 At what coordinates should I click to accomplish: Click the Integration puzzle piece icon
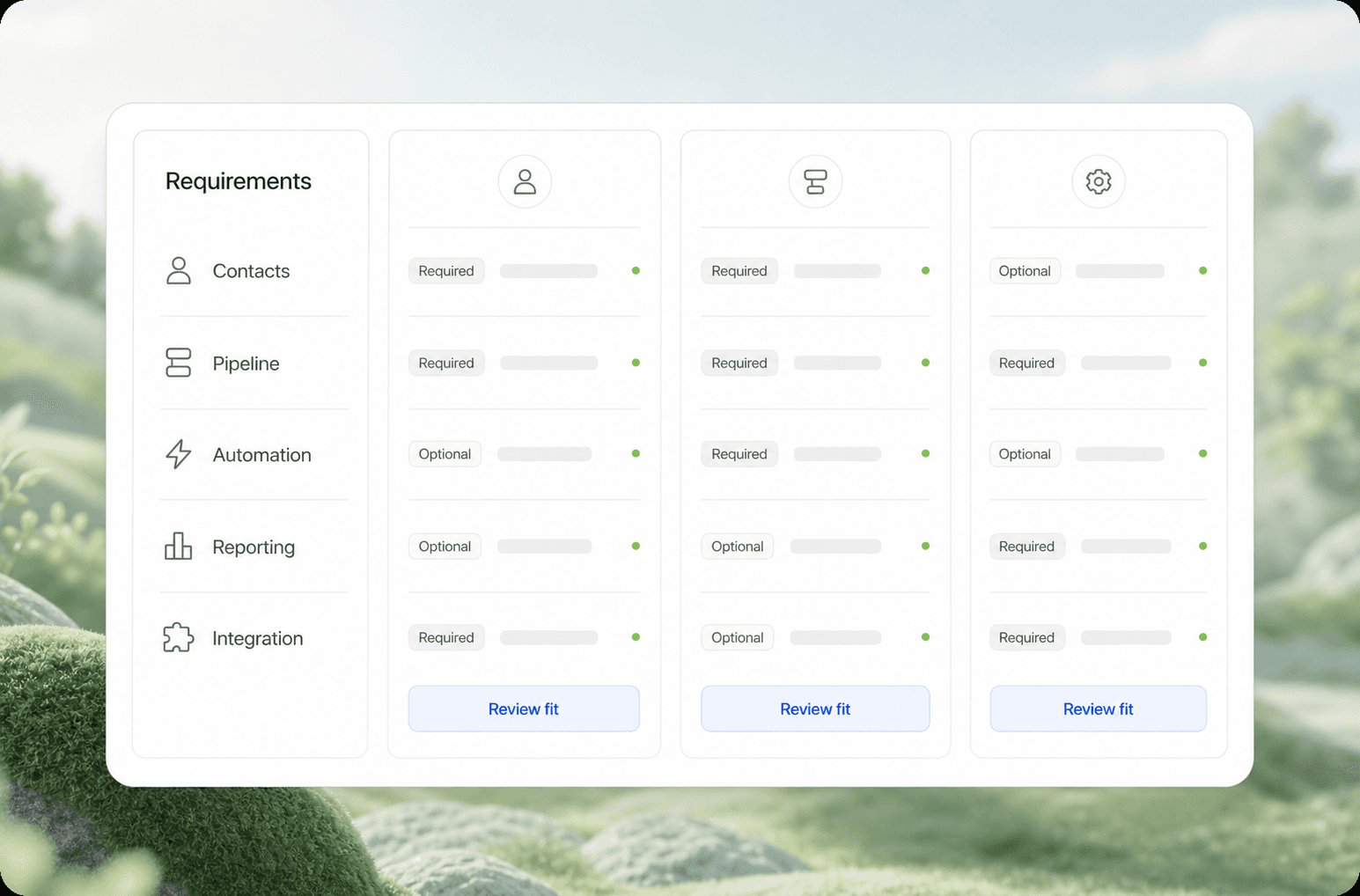(179, 637)
